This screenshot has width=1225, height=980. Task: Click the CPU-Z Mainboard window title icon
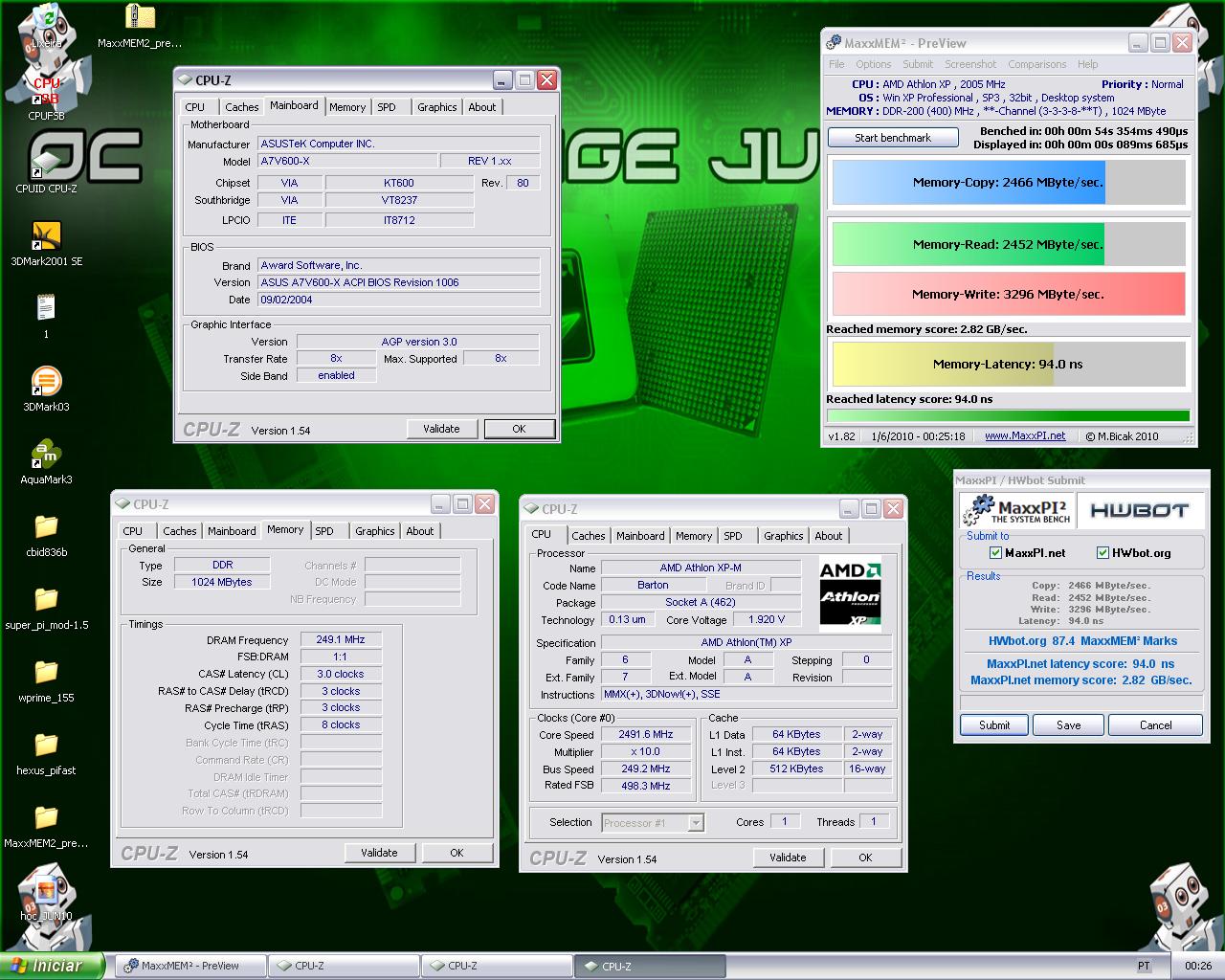tap(185, 80)
